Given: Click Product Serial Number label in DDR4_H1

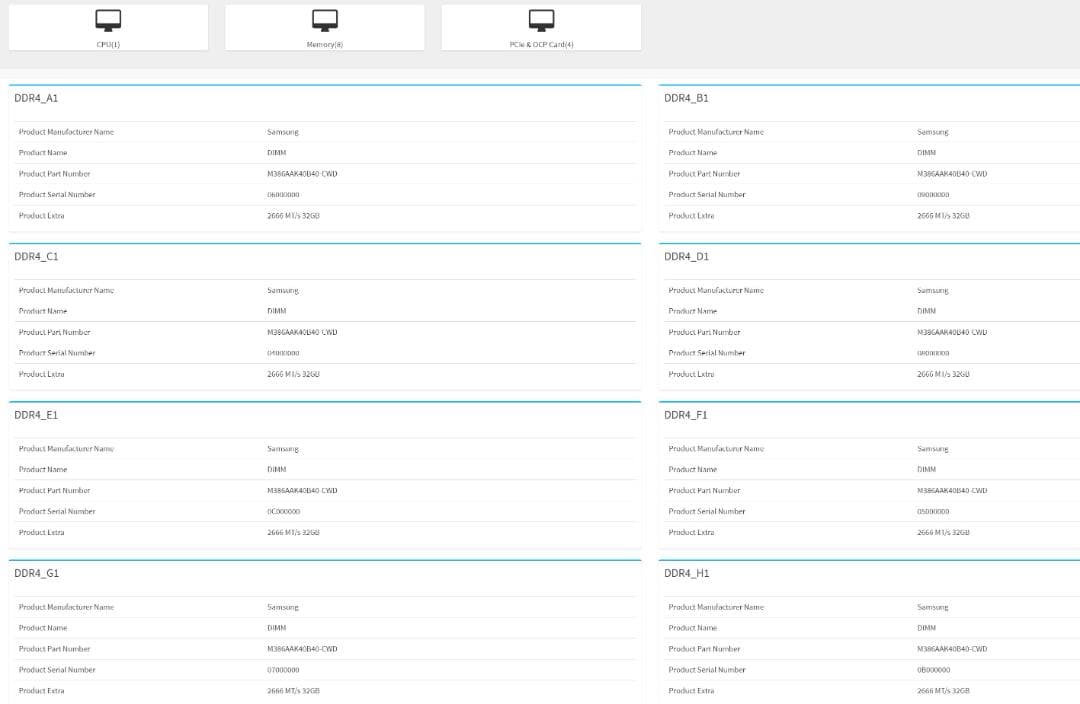Looking at the screenshot, I should tap(707, 670).
